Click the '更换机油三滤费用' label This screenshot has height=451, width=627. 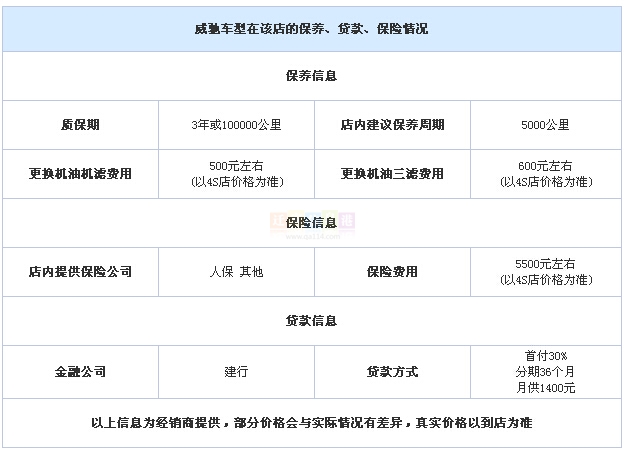point(392,174)
